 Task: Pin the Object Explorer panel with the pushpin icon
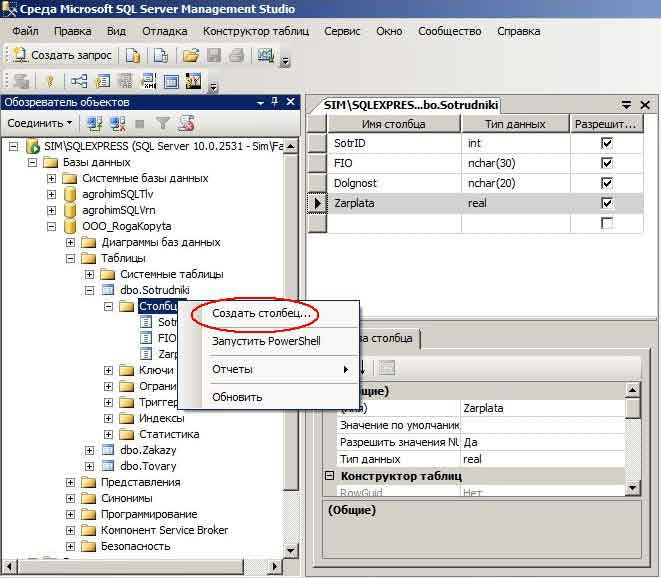[275, 102]
